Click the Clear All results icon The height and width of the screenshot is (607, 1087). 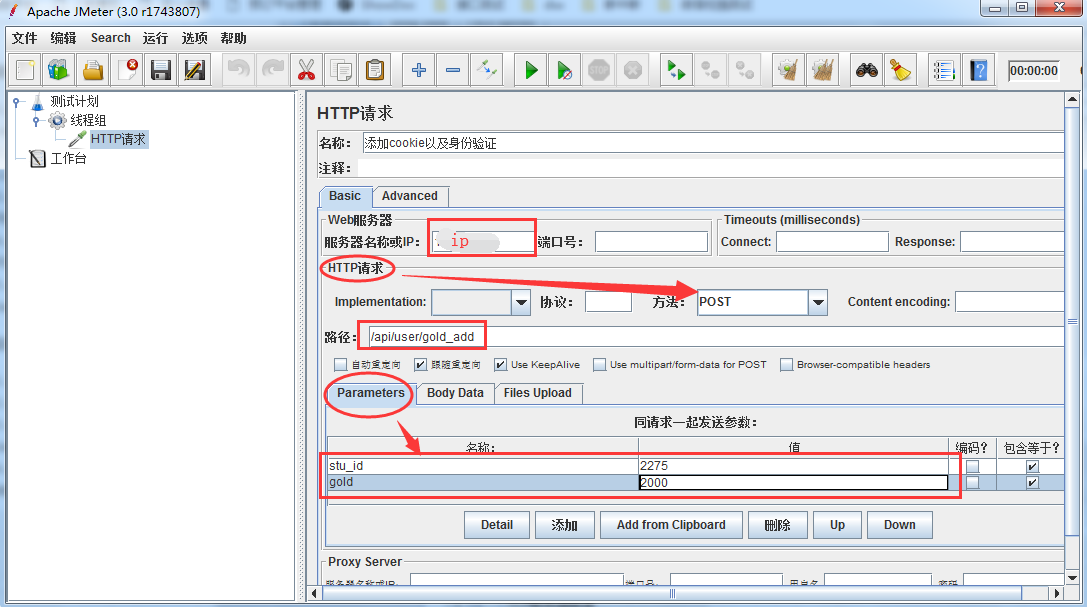tap(822, 70)
